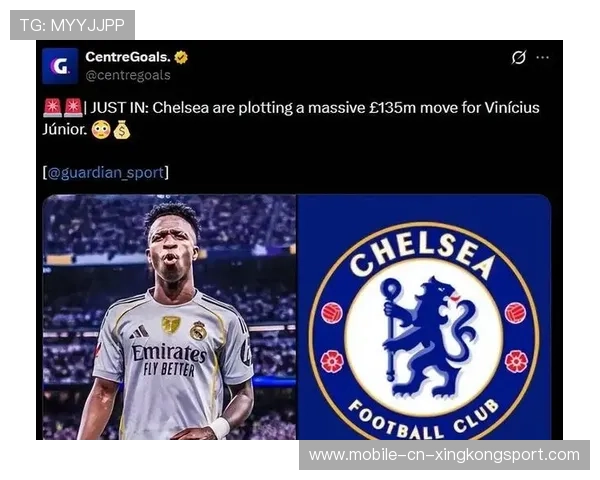Open the @centregoals handle
Viewport: 600px width, 480px height.
(128, 75)
